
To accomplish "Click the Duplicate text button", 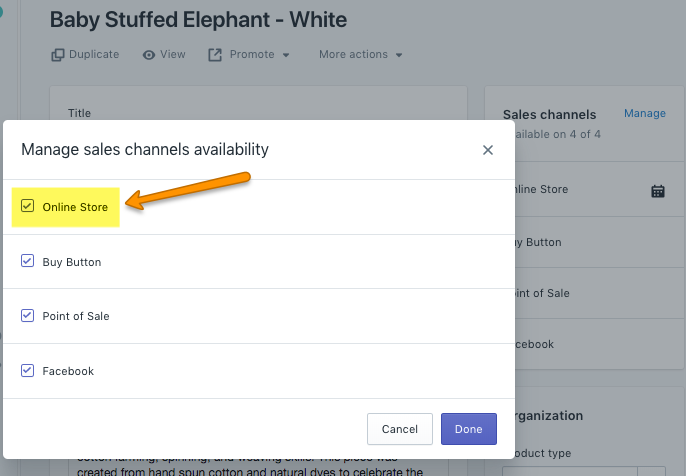I will click(x=94, y=54).
